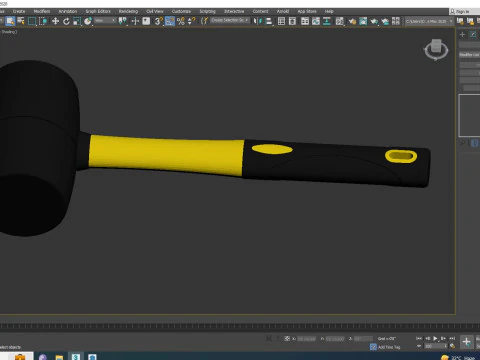Click the Mirror tool icon

[x=257, y=21]
